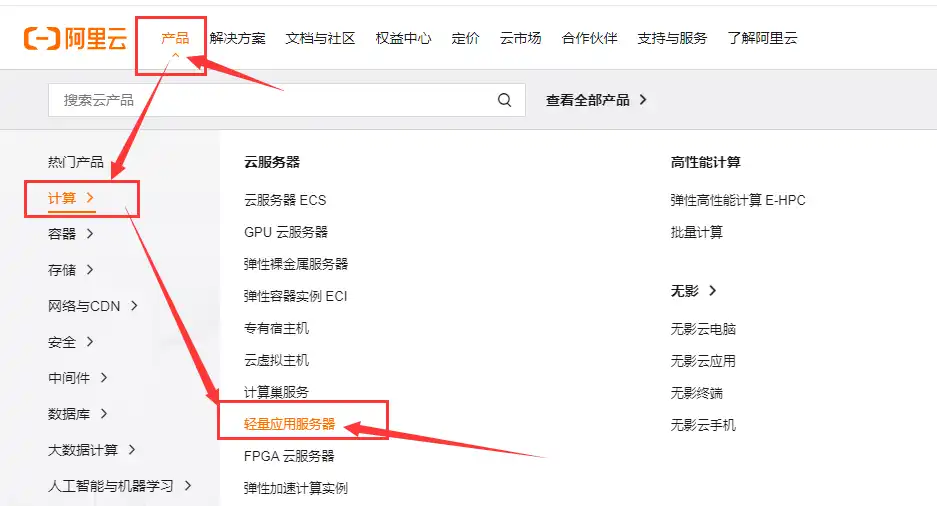
Task: Open 轻量应用服务器 product
Action: point(289,424)
